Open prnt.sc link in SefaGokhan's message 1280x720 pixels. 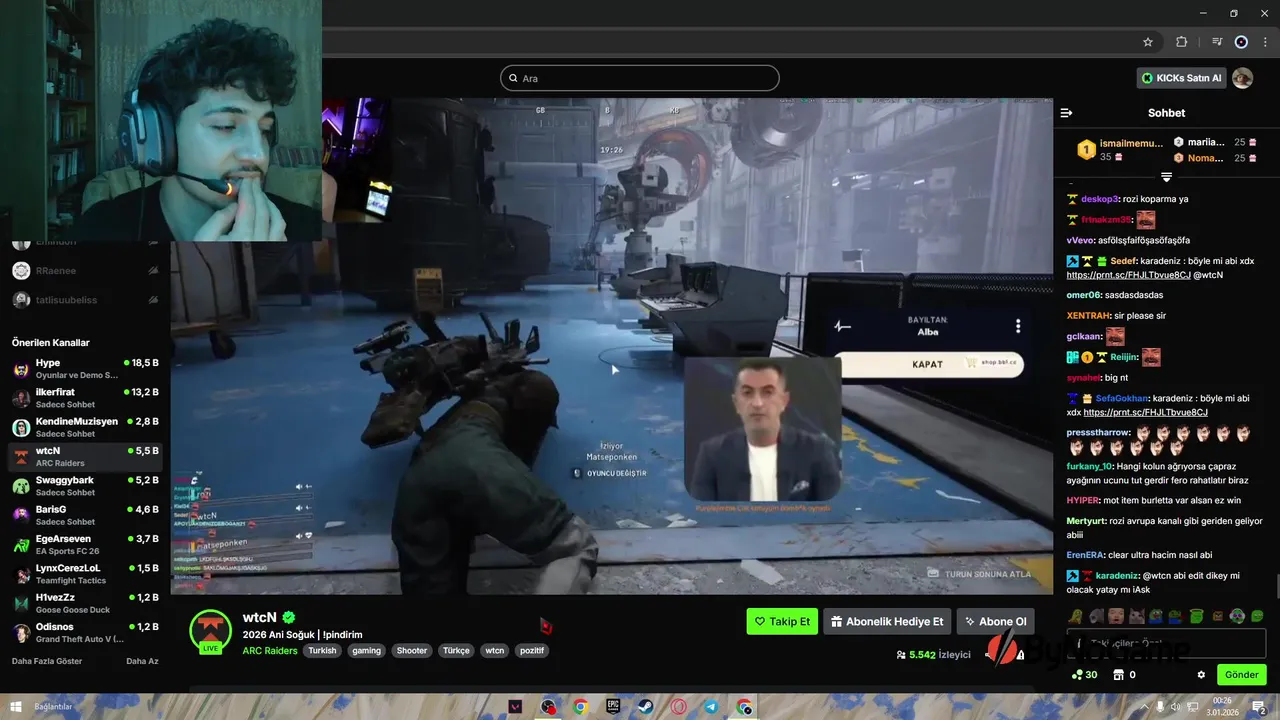tap(1145, 412)
